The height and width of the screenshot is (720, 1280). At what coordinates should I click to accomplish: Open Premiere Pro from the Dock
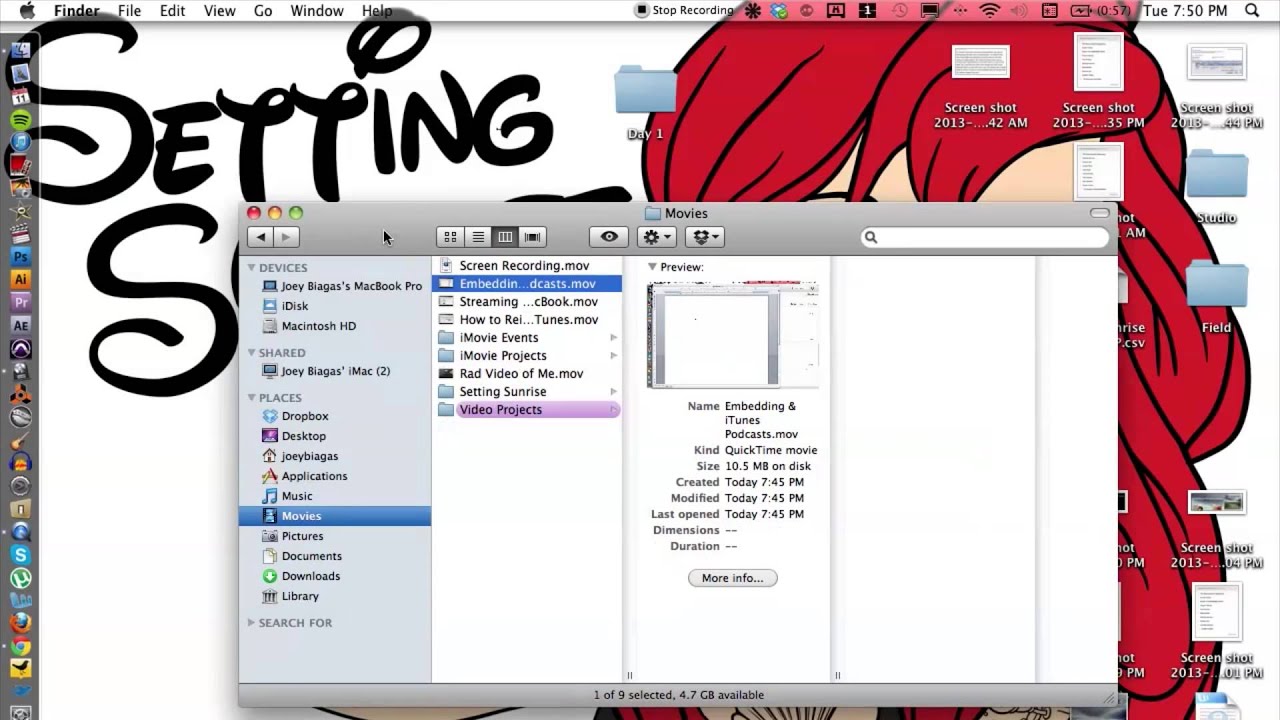20,303
